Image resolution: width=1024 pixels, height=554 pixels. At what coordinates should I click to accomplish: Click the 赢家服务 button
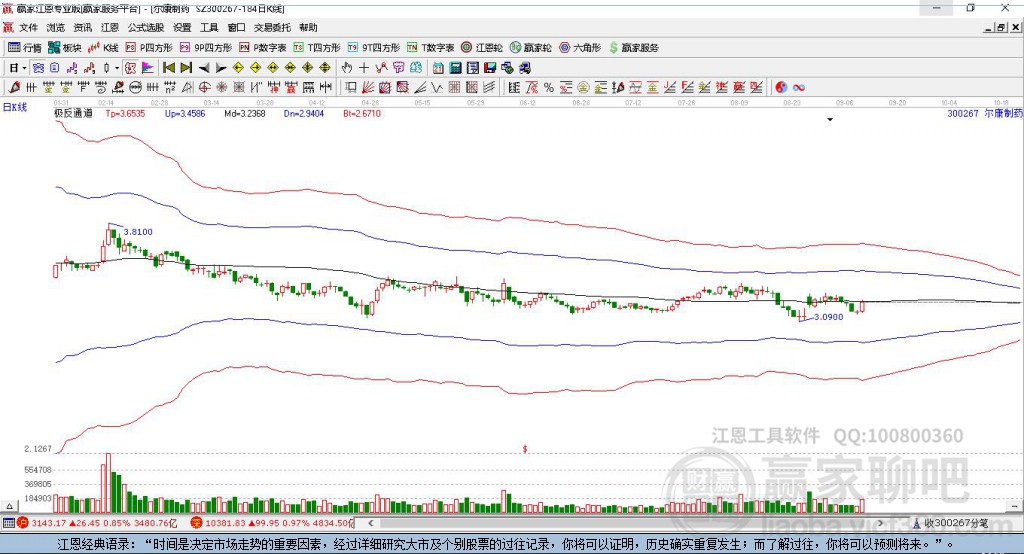click(x=633, y=48)
